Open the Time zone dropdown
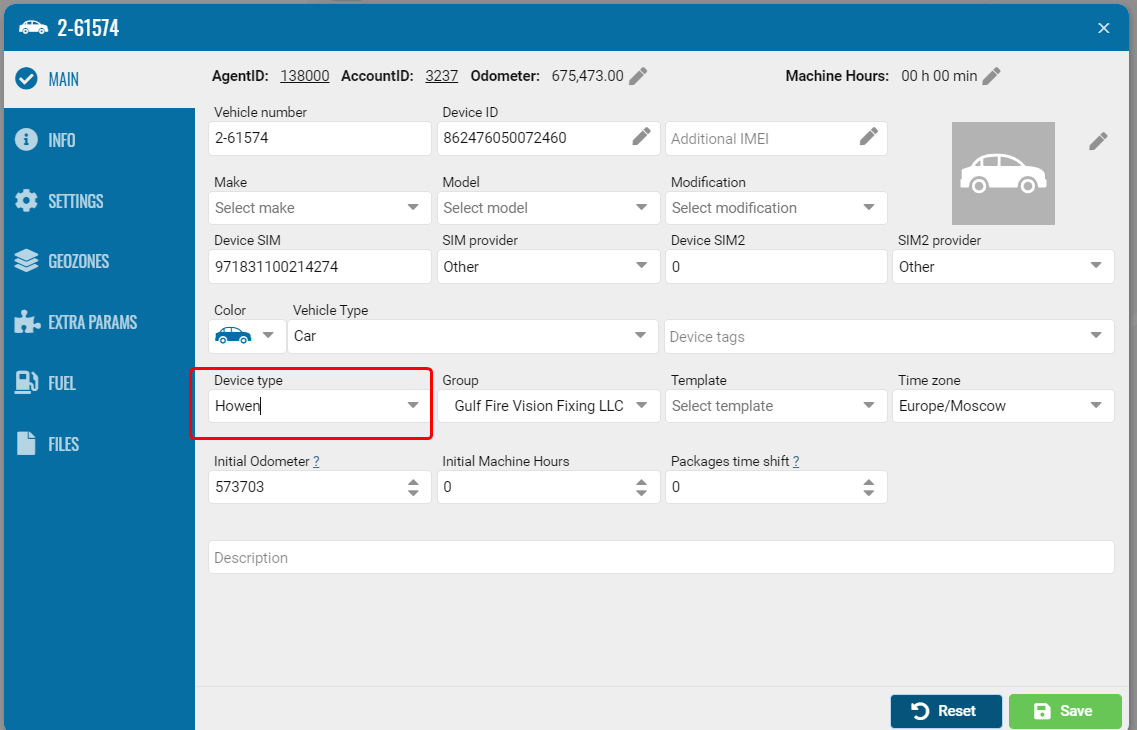The width and height of the screenshot is (1137, 730). pos(1003,406)
